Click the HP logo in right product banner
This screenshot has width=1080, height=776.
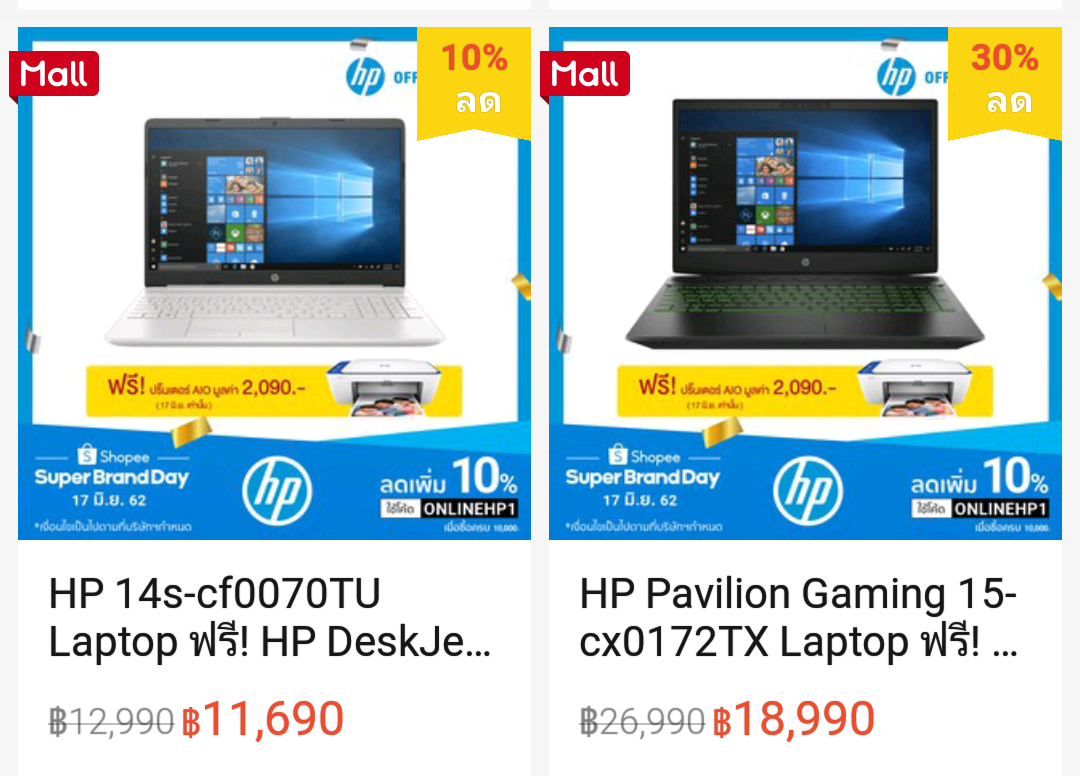click(808, 490)
